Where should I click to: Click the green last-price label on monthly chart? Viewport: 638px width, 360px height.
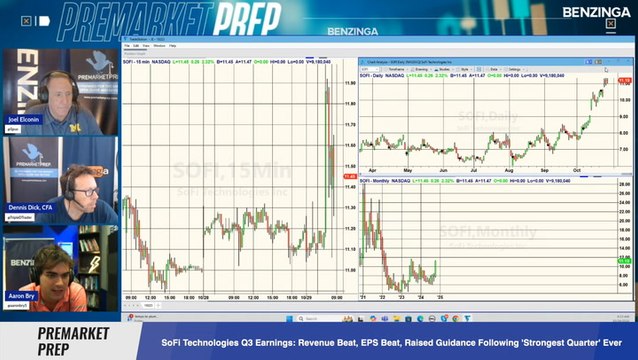point(625,261)
